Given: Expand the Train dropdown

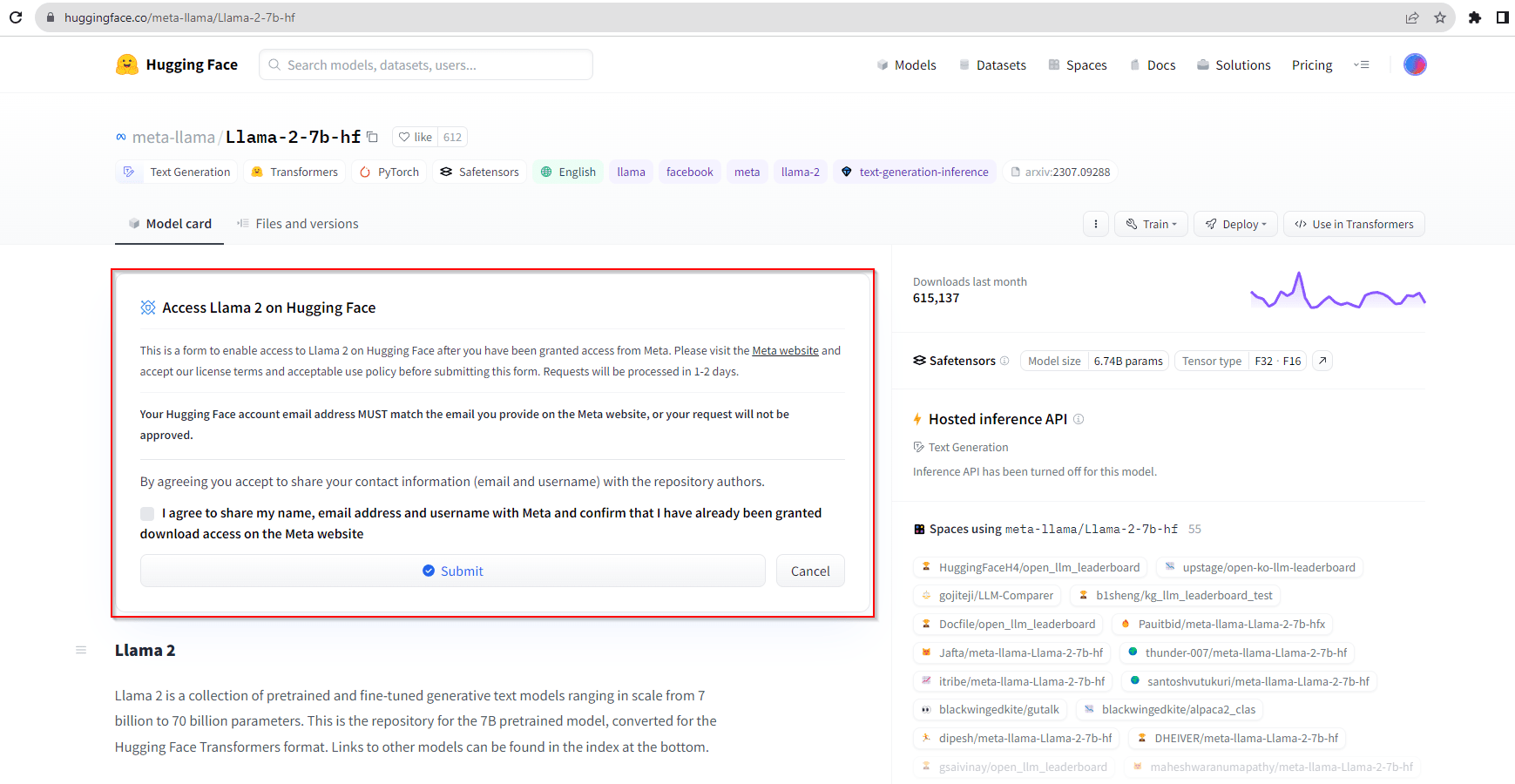Looking at the screenshot, I should [1151, 224].
